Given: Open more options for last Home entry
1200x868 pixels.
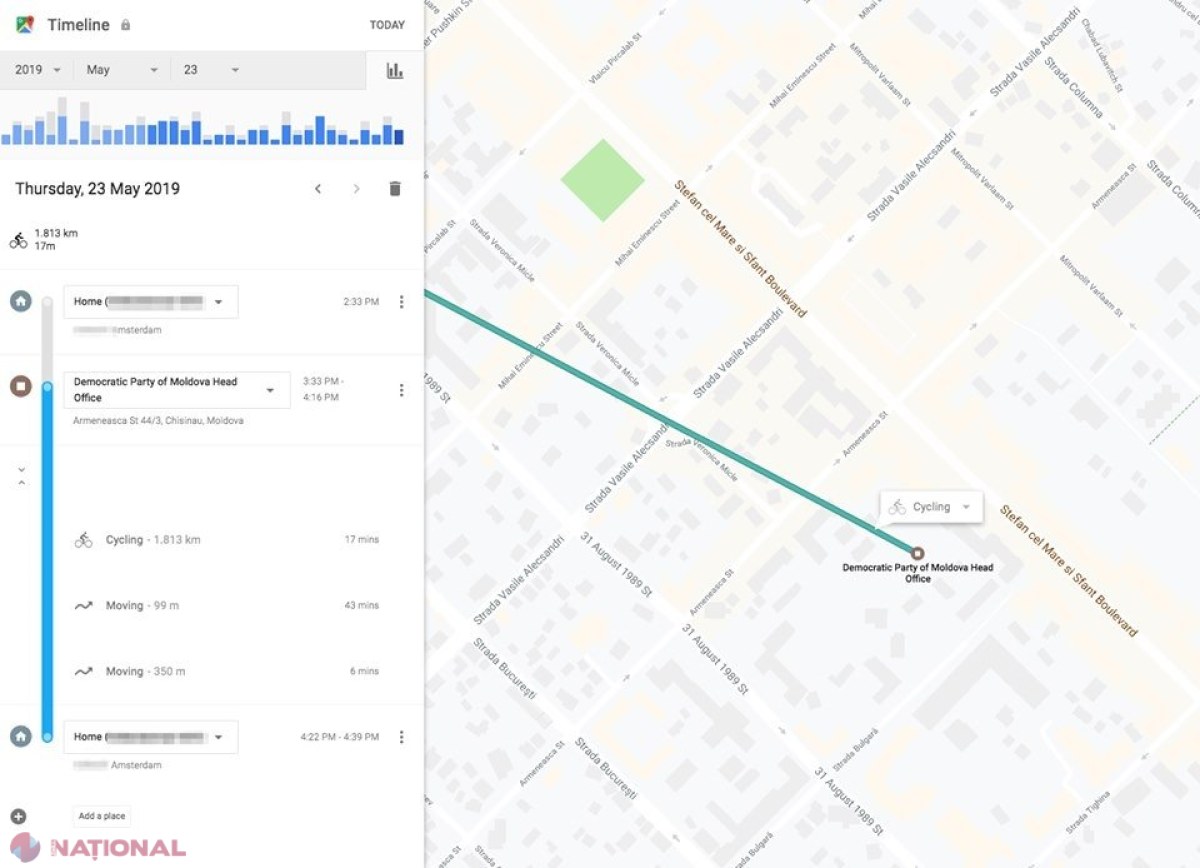Looking at the screenshot, I should click(x=402, y=737).
